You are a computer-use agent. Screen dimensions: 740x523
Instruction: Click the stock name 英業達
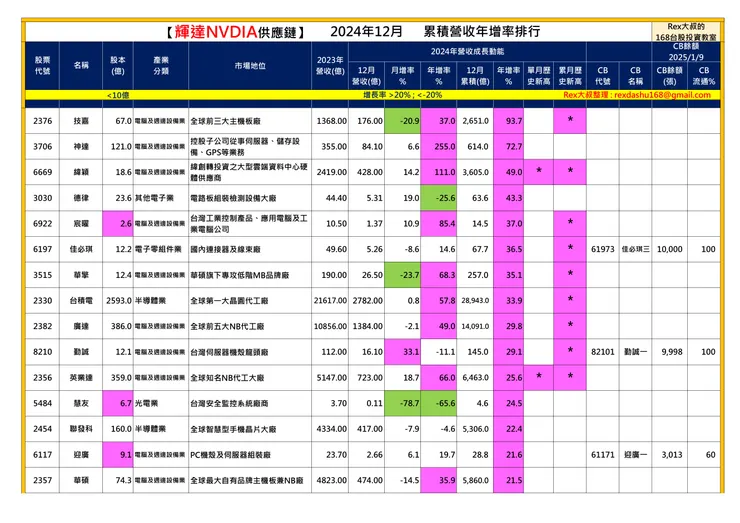[81, 378]
